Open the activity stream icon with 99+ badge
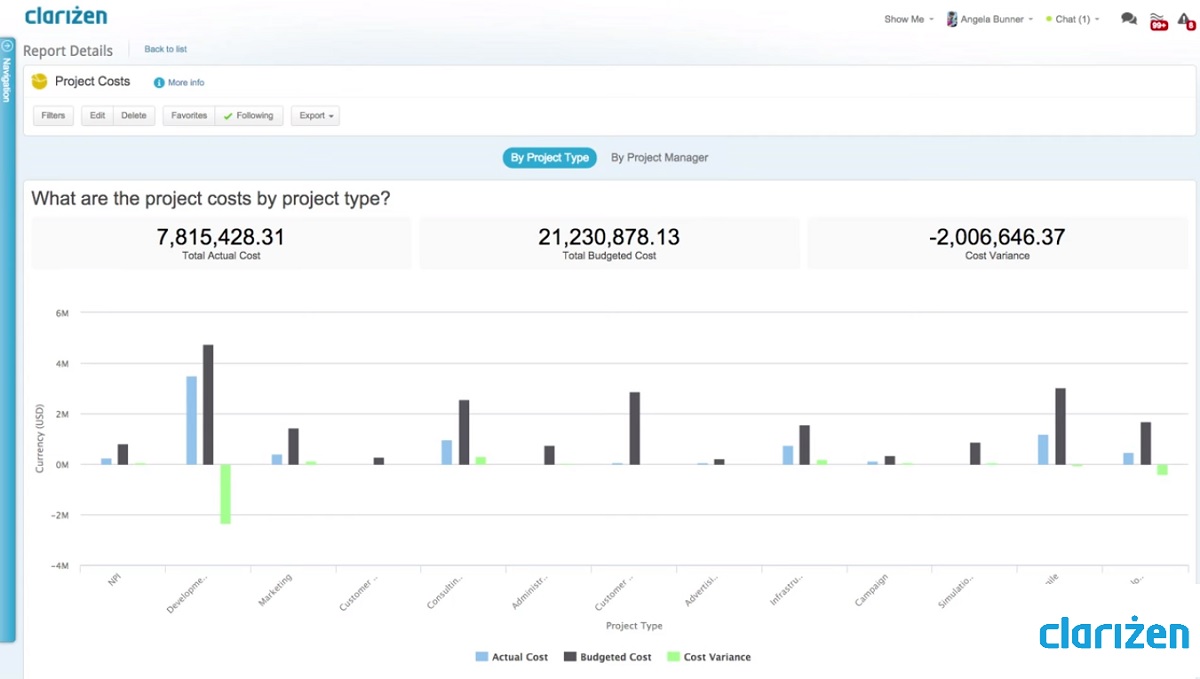Viewport: 1200px width, 679px height. pyautogui.click(x=1158, y=20)
